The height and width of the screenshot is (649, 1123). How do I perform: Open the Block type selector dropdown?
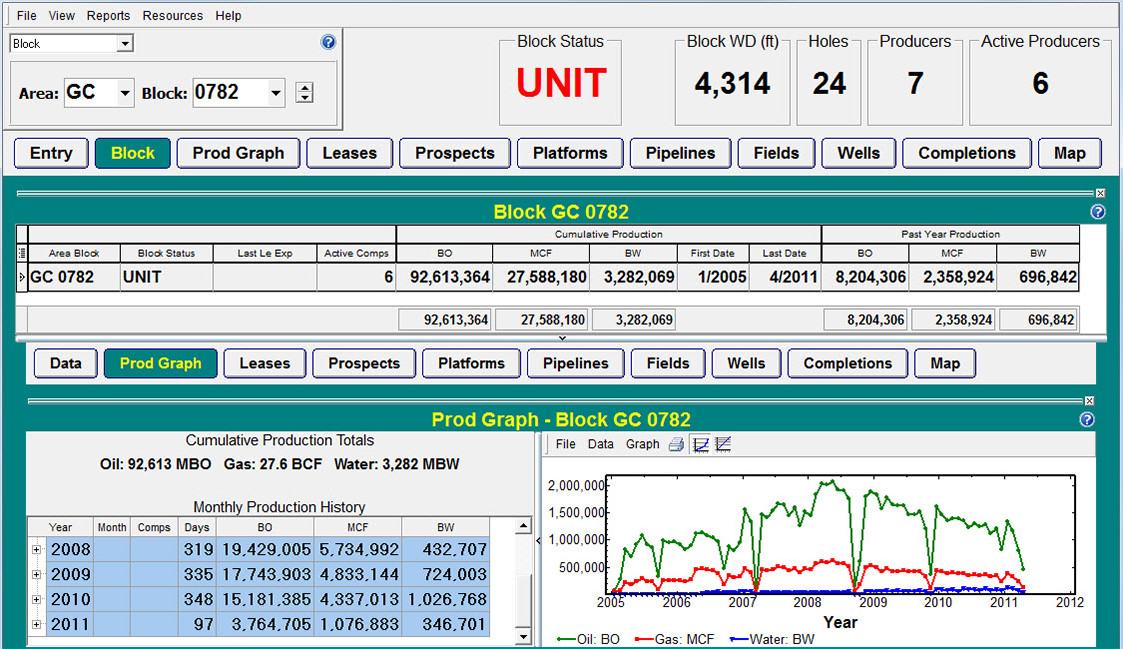tap(125, 44)
